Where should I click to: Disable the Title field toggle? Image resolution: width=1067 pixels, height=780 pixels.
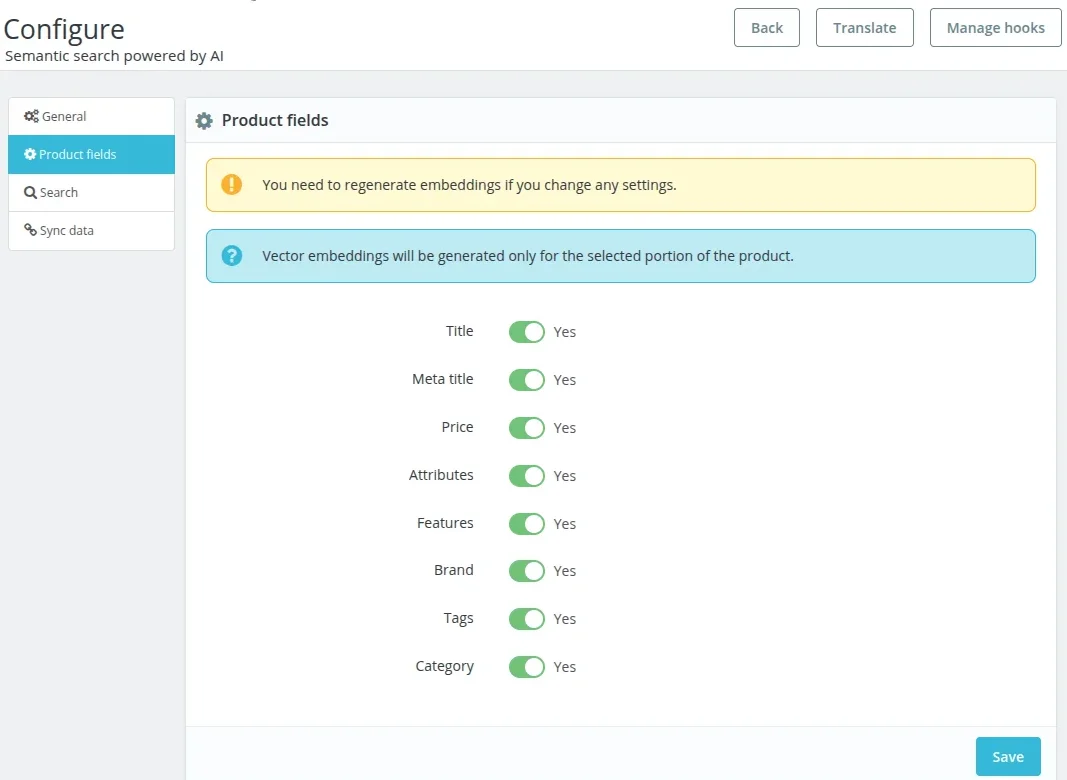point(526,332)
